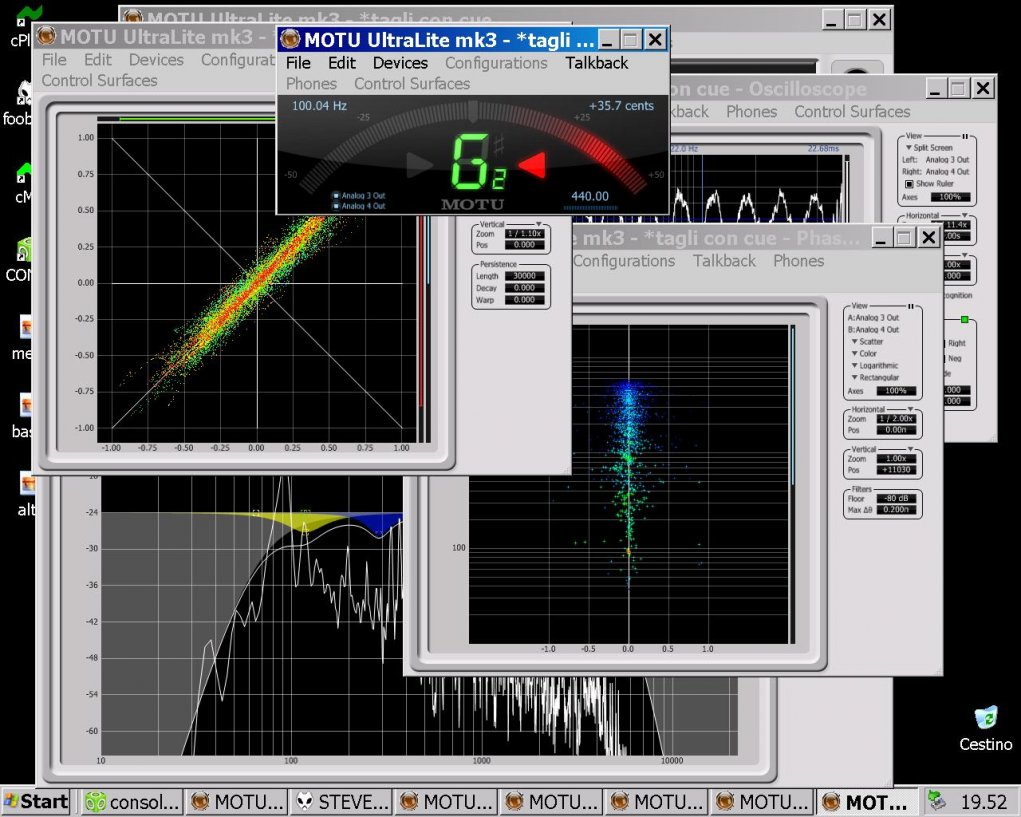
Task: Open File menu in tuner window
Action: (x=298, y=63)
